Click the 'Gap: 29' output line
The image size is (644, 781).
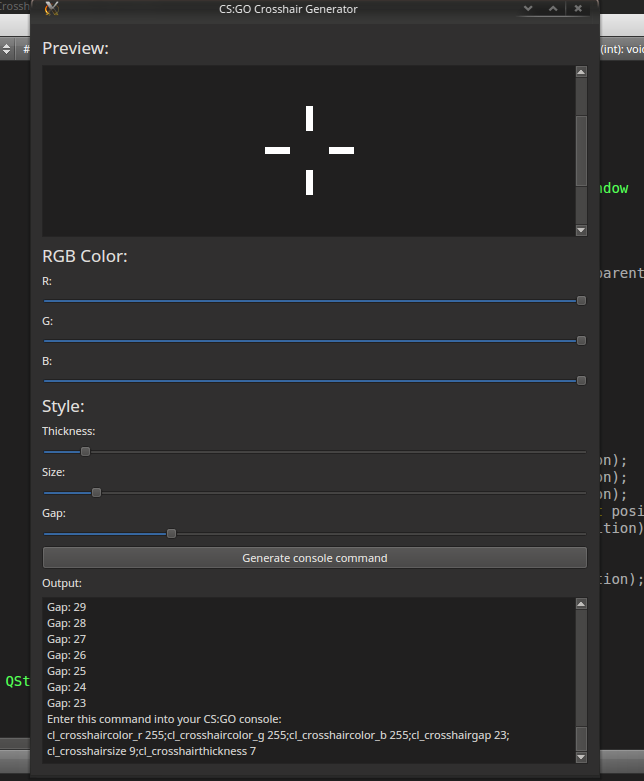(x=67, y=607)
